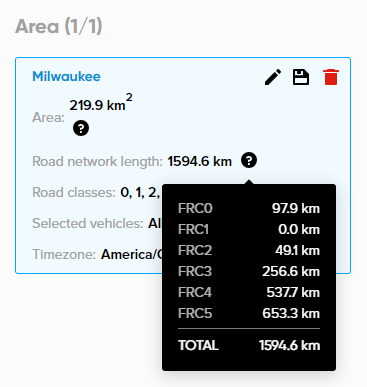Open help icon under the area value
Screen dimensions: 367x387
pyautogui.click(x=81, y=128)
